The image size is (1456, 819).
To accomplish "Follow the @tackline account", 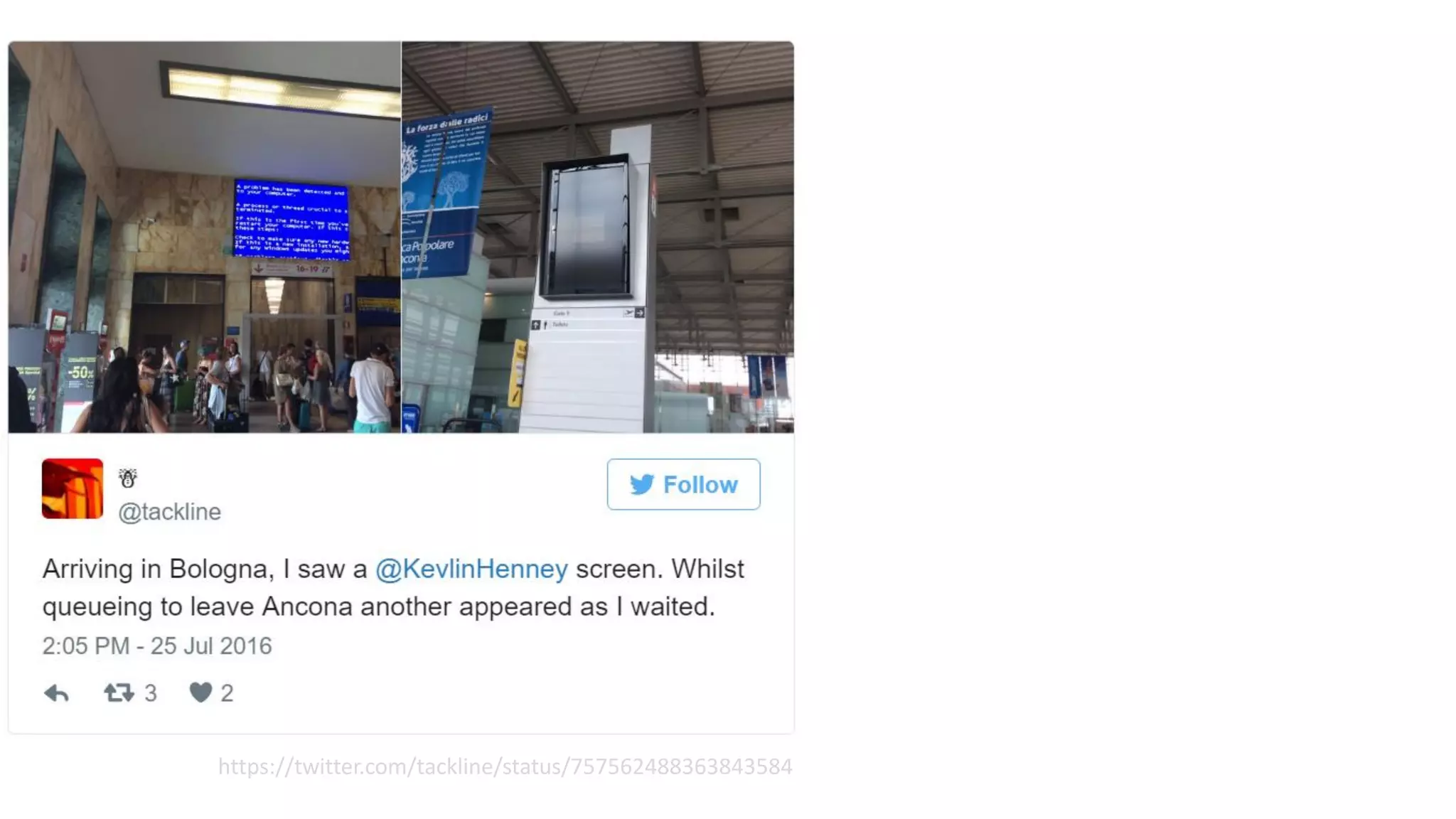I will [683, 484].
